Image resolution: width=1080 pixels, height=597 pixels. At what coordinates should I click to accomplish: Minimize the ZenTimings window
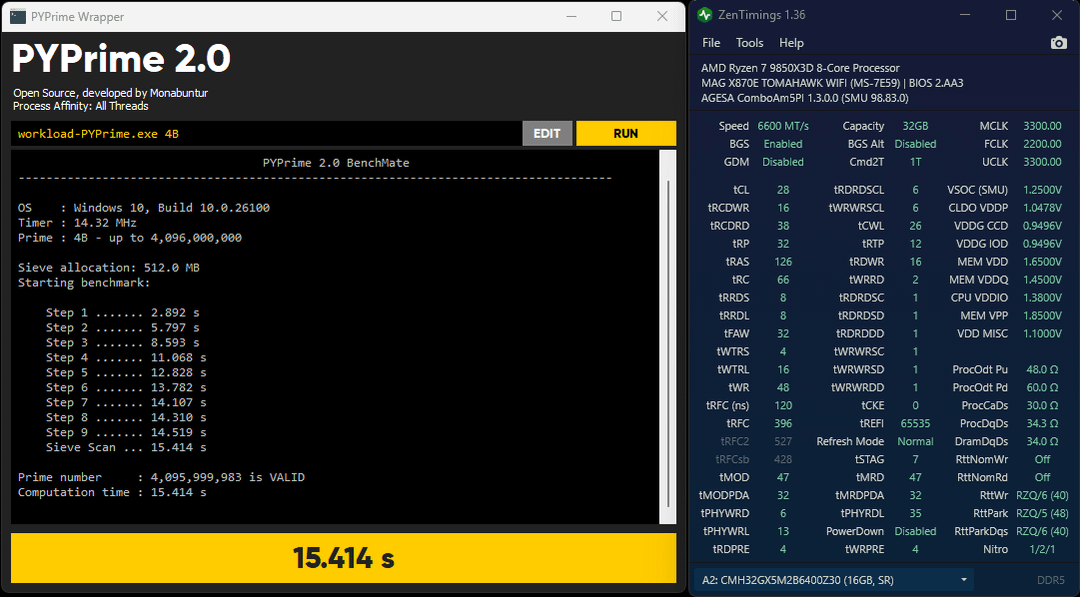click(965, 15)
